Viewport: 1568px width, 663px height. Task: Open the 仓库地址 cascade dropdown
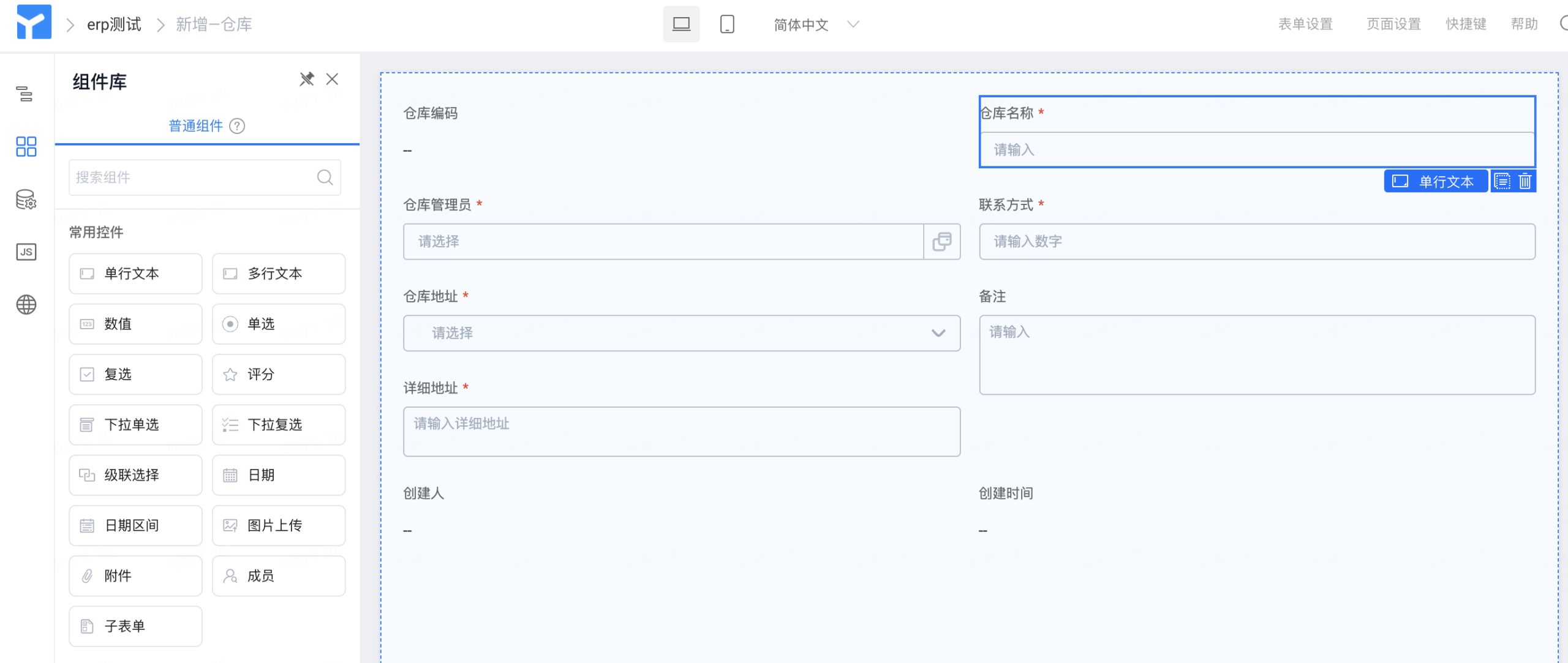681,333
